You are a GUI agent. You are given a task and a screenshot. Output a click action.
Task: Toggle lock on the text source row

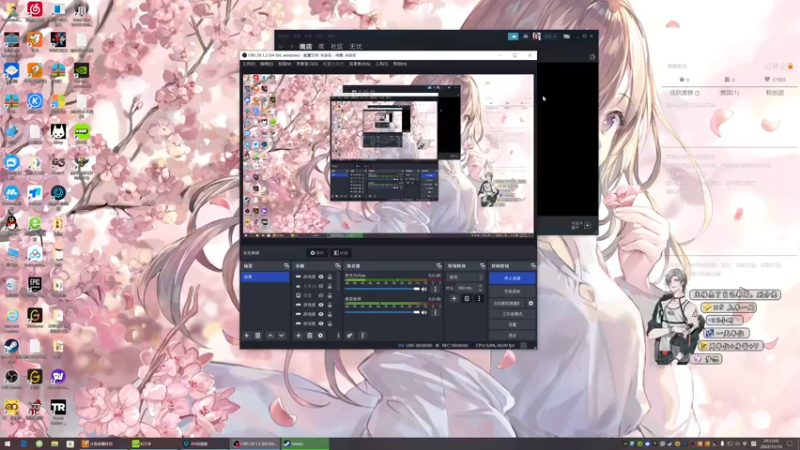pyautogui.click(x=330, y=286)
